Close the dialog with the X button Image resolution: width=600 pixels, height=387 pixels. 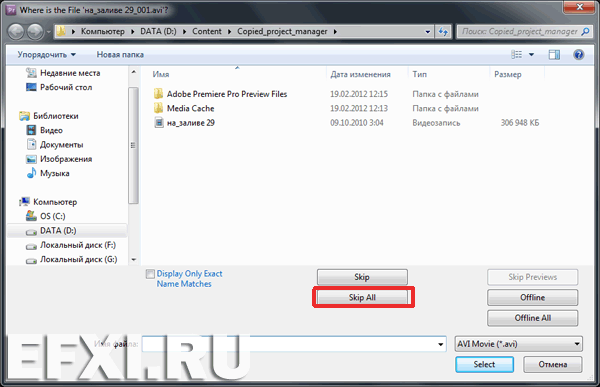coord(579,7)
